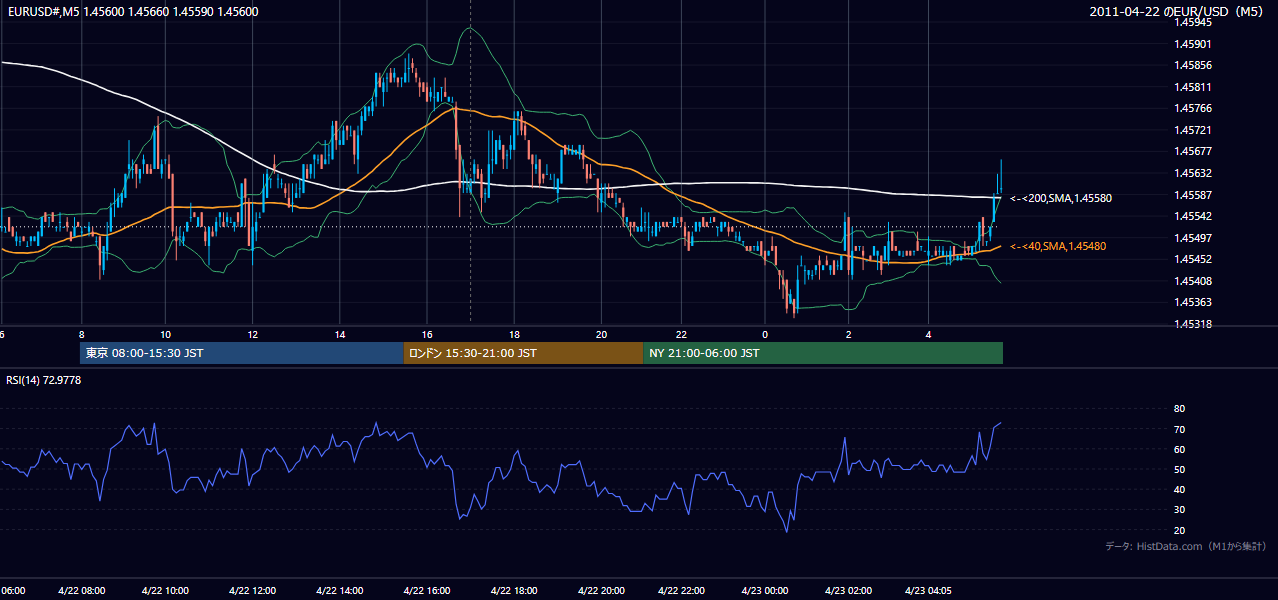Click the 4/23 04:05 time axis label

929,590
